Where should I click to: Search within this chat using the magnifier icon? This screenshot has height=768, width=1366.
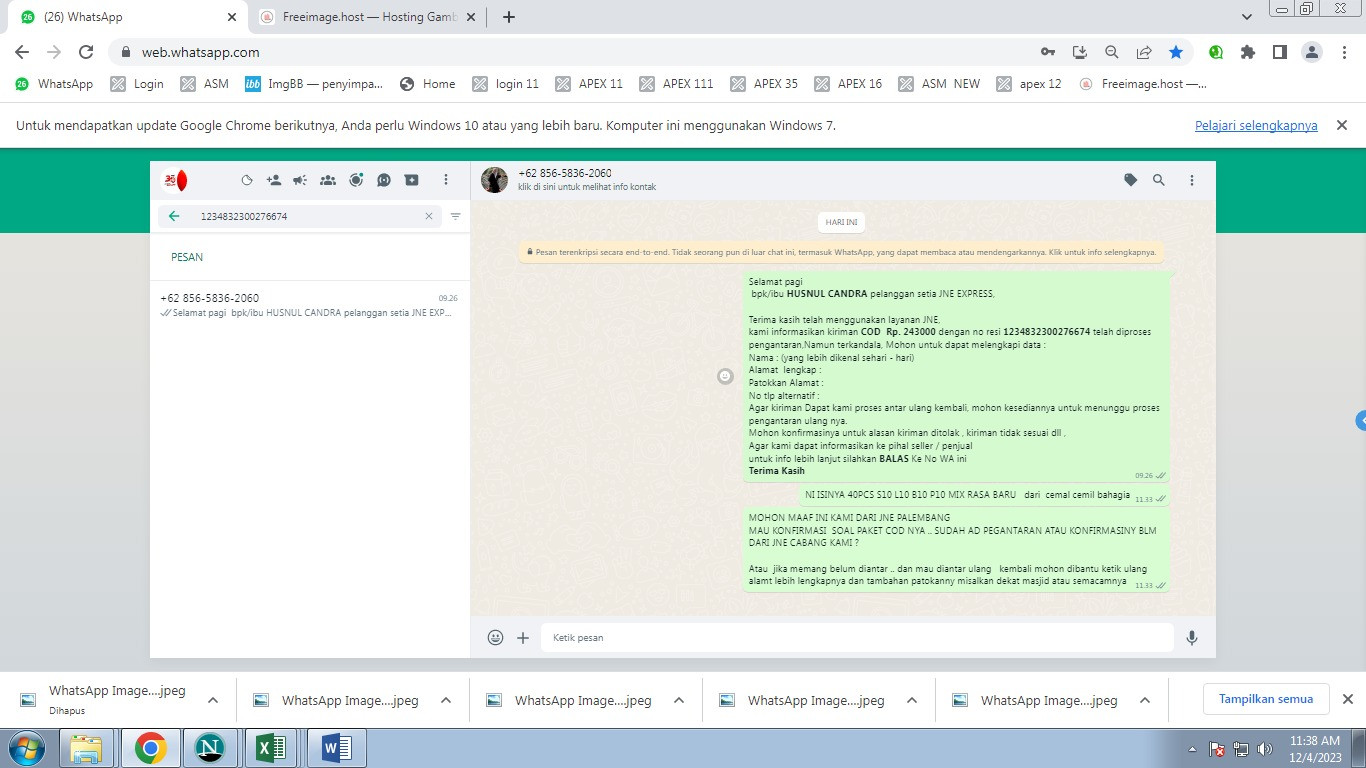pos(1159,180)
